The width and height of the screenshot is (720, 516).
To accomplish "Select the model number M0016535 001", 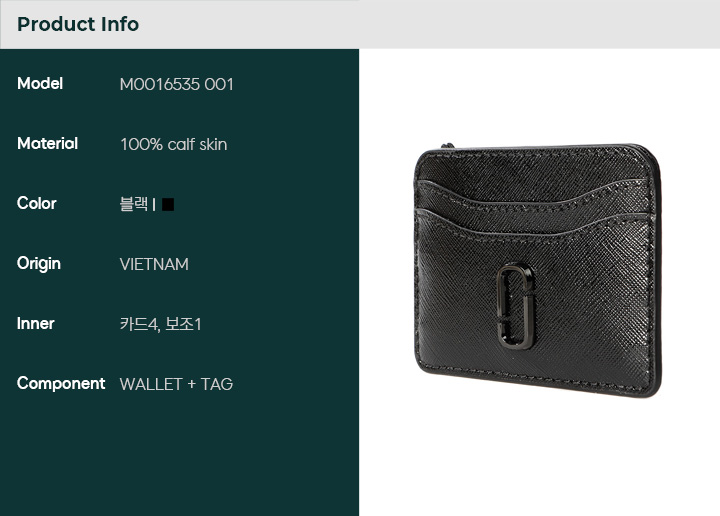I will (176, 84).
